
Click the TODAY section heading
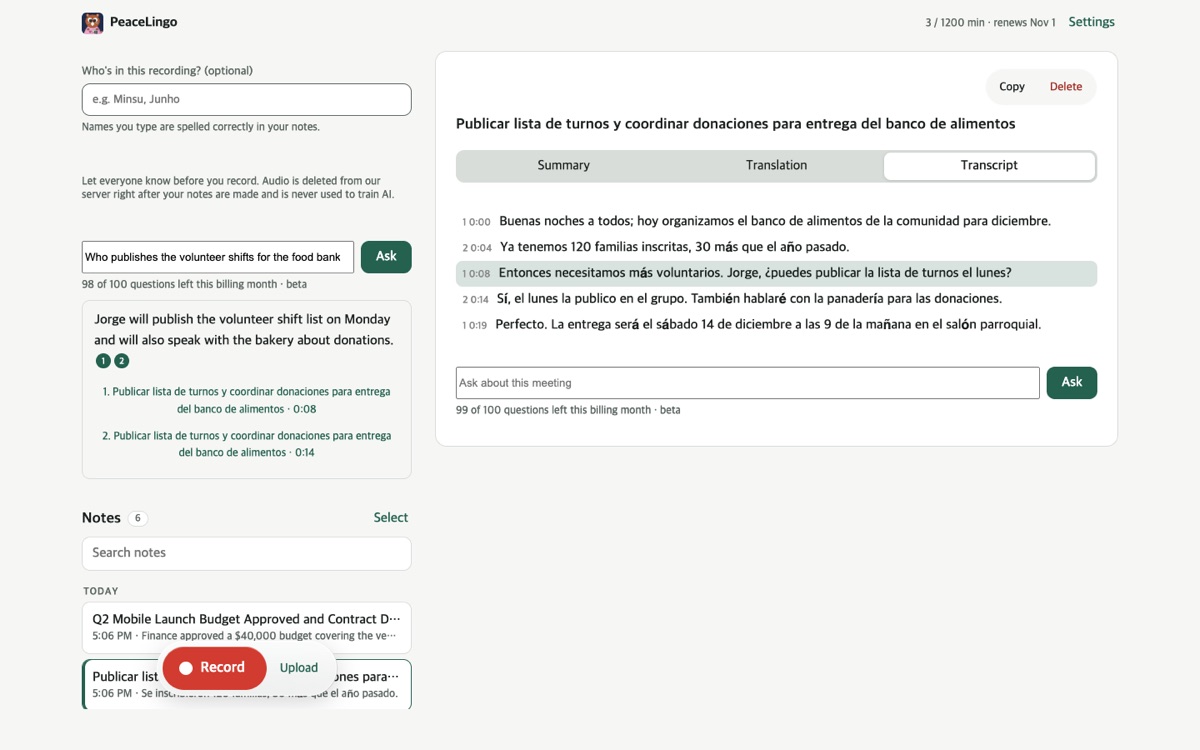101,591
